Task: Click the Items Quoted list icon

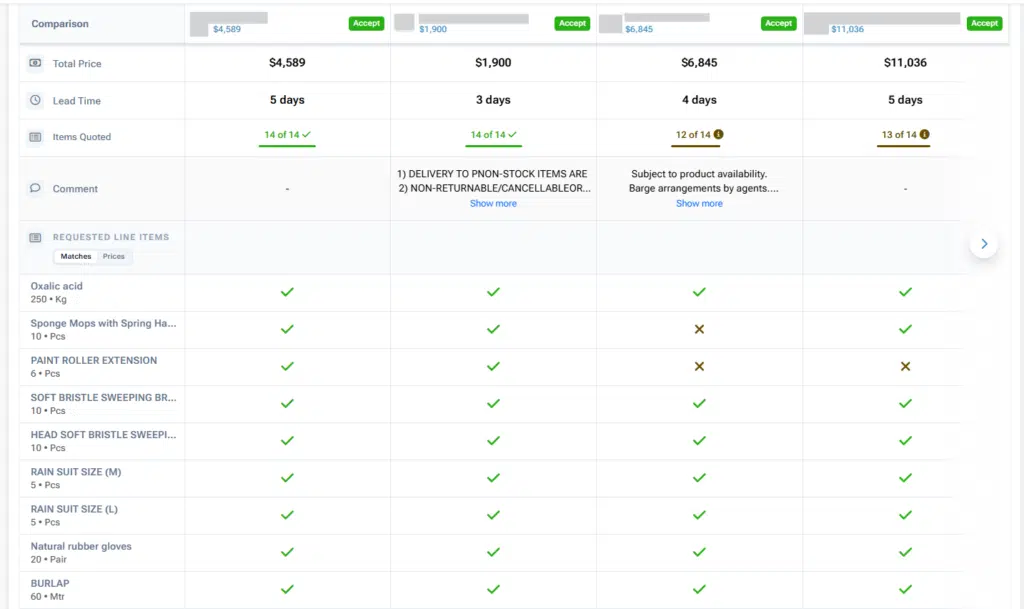Action: tap(35, 137)
